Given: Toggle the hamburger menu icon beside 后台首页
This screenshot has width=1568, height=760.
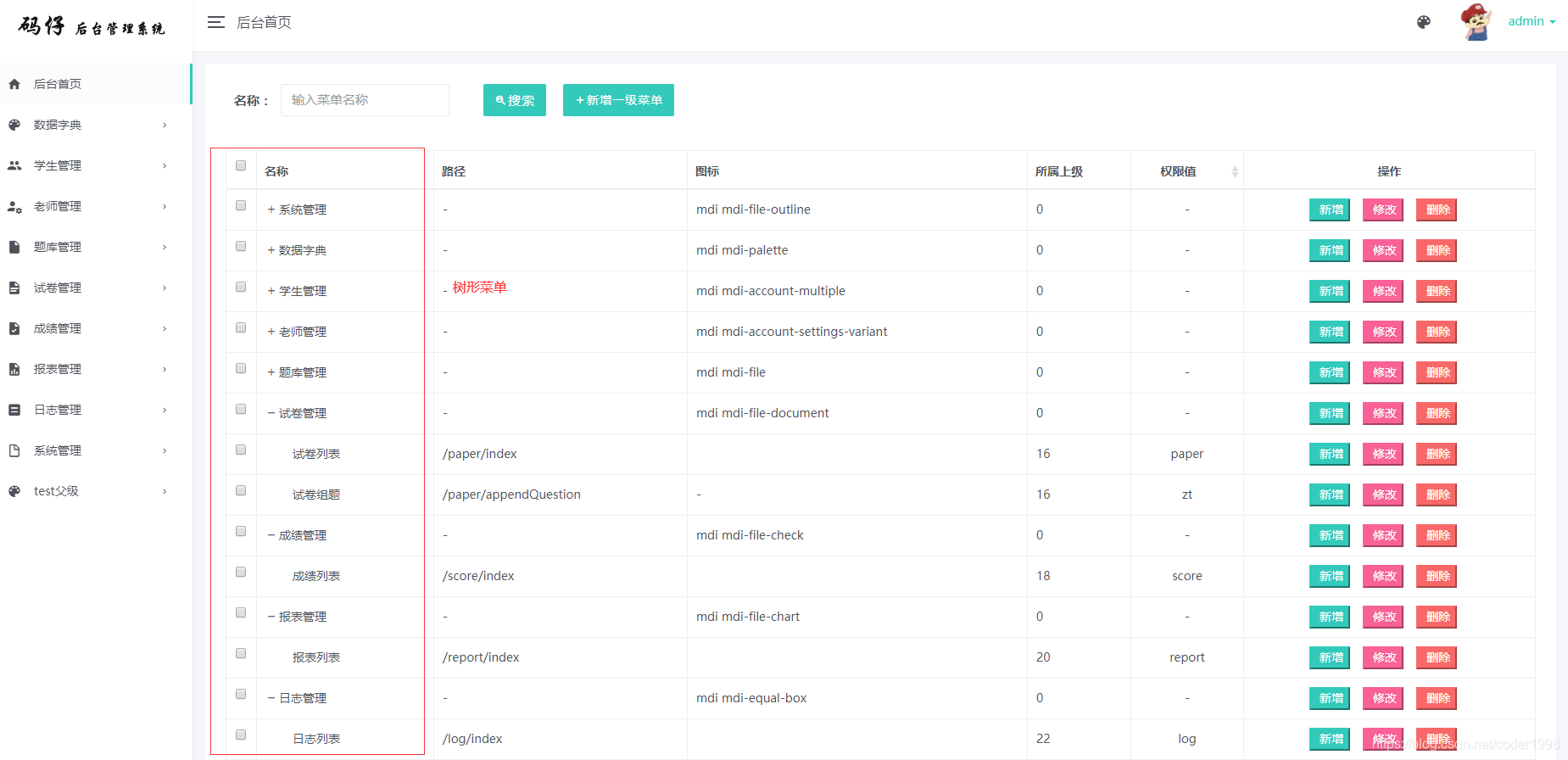Looking at the screenshot, I should point(216,22).
